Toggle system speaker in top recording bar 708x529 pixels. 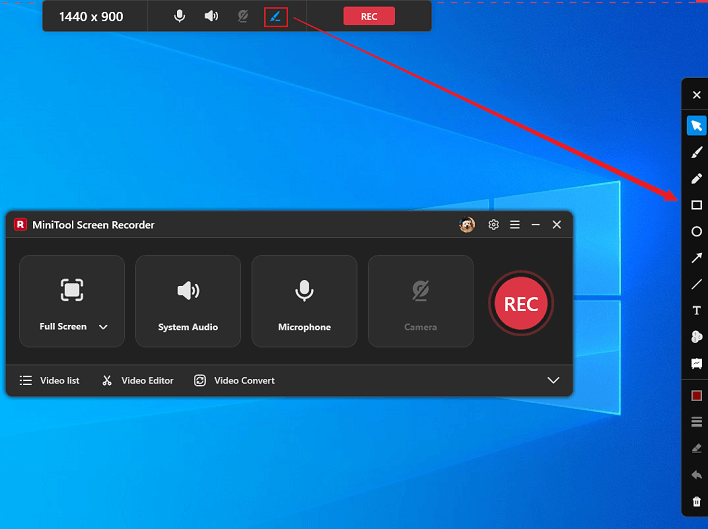pyautogui.click(x=211, y=16)
